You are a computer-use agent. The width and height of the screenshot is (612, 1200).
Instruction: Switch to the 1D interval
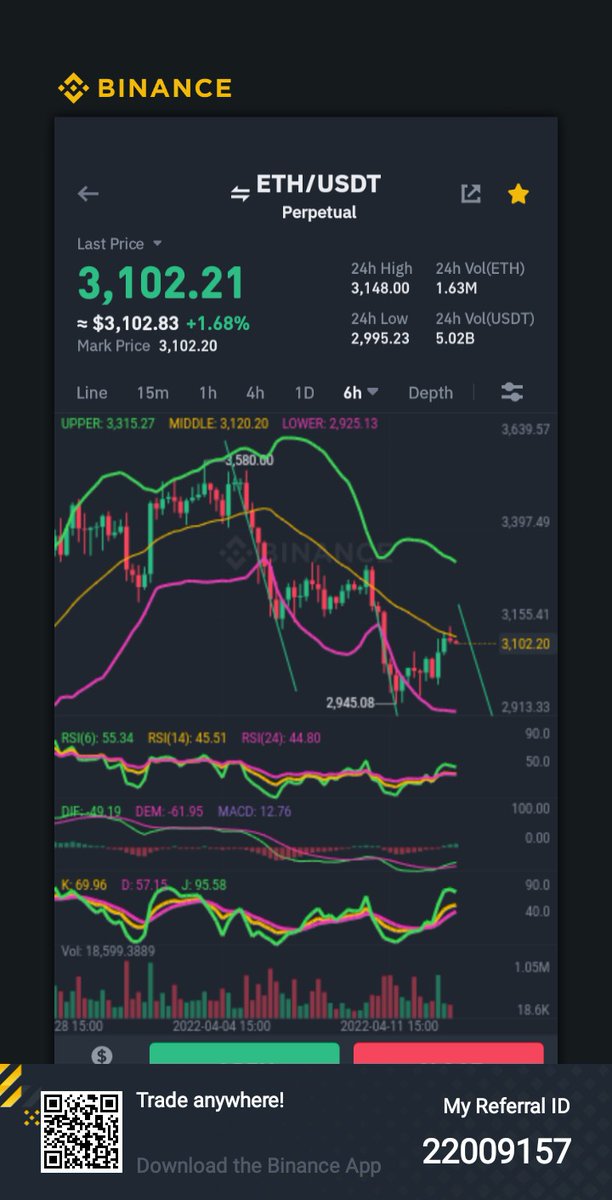[304, 392]
